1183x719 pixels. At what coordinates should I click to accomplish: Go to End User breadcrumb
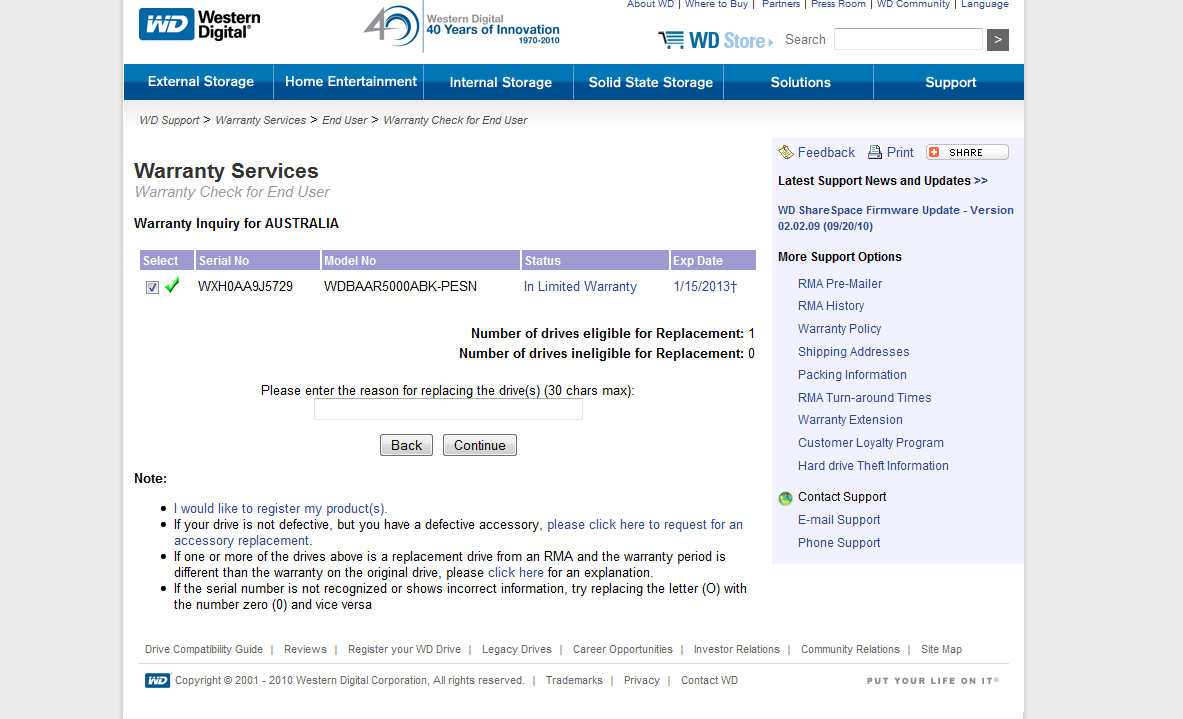pyautogui.click(x=345, y=120)
